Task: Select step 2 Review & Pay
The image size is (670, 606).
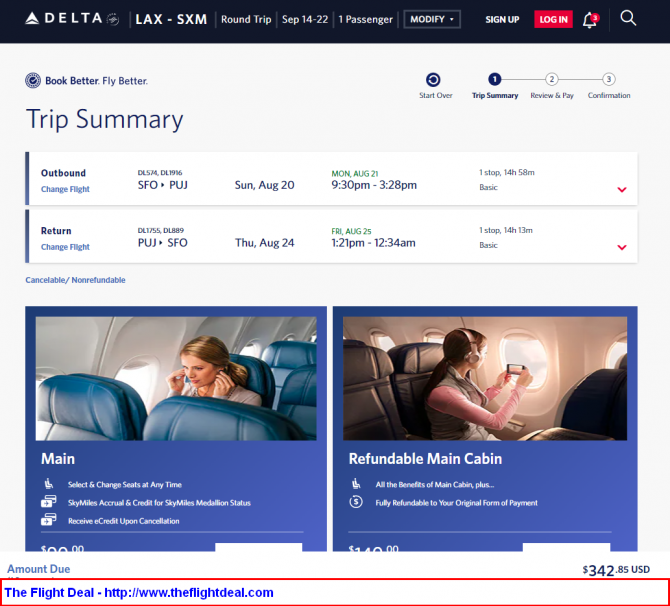Action: pyautogui.click(x=551, y=80)
